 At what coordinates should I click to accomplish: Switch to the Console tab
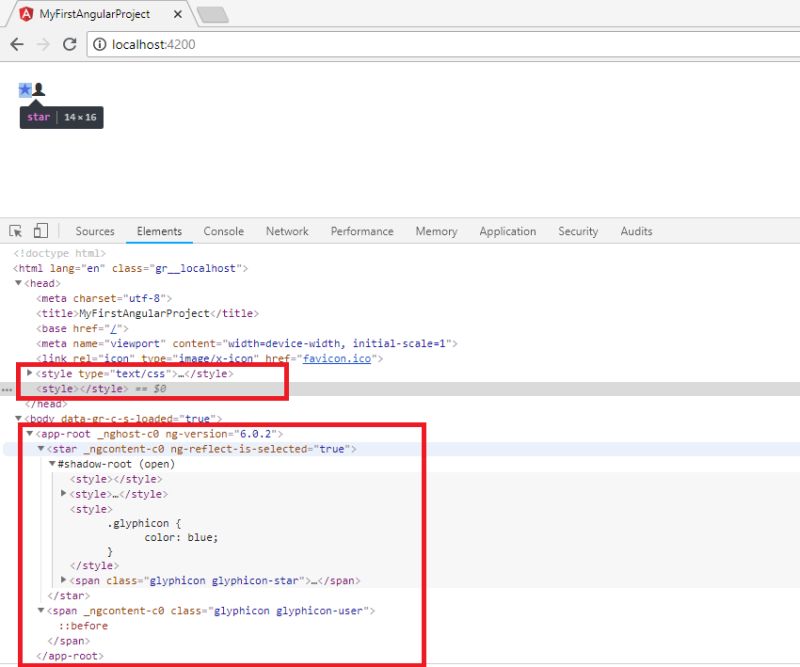point(223,231)
